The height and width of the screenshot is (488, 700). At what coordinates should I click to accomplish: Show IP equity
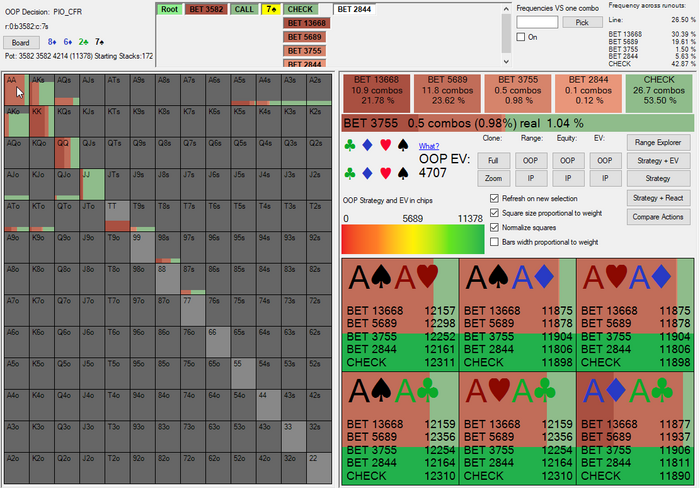pyautogui.click(x=568, y=178)
